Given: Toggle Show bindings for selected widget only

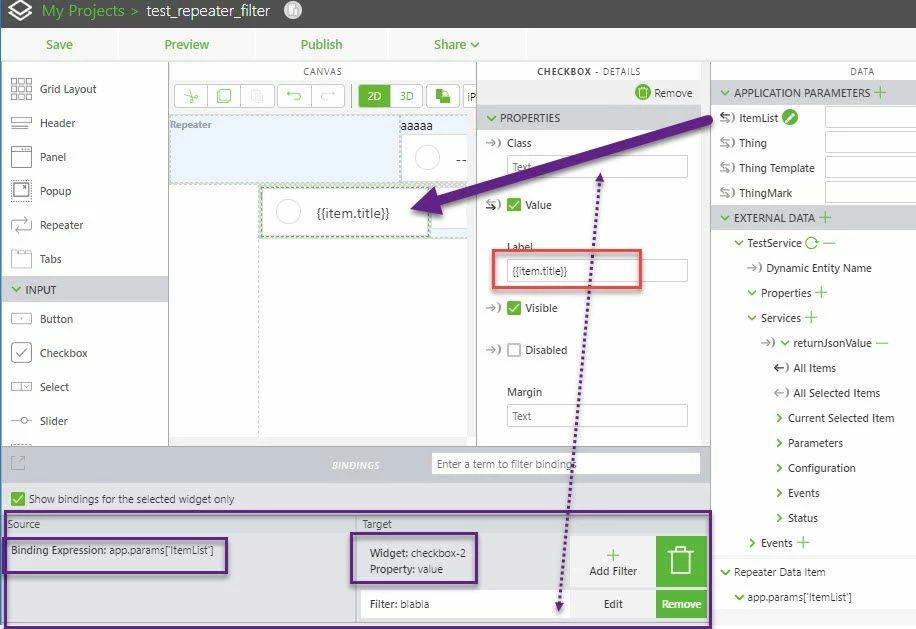Looking at the screenshot, I should (18, 499).
